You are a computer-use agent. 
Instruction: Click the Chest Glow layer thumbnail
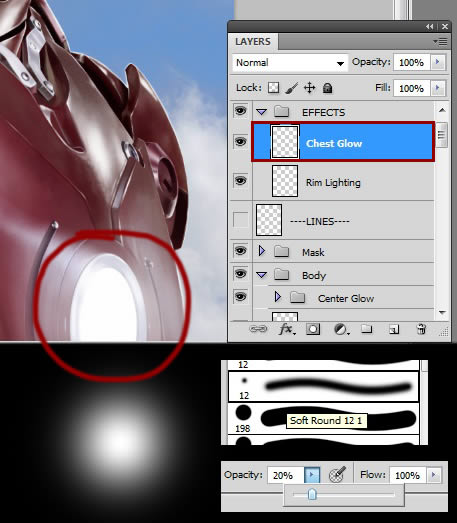tap(285, 142)
